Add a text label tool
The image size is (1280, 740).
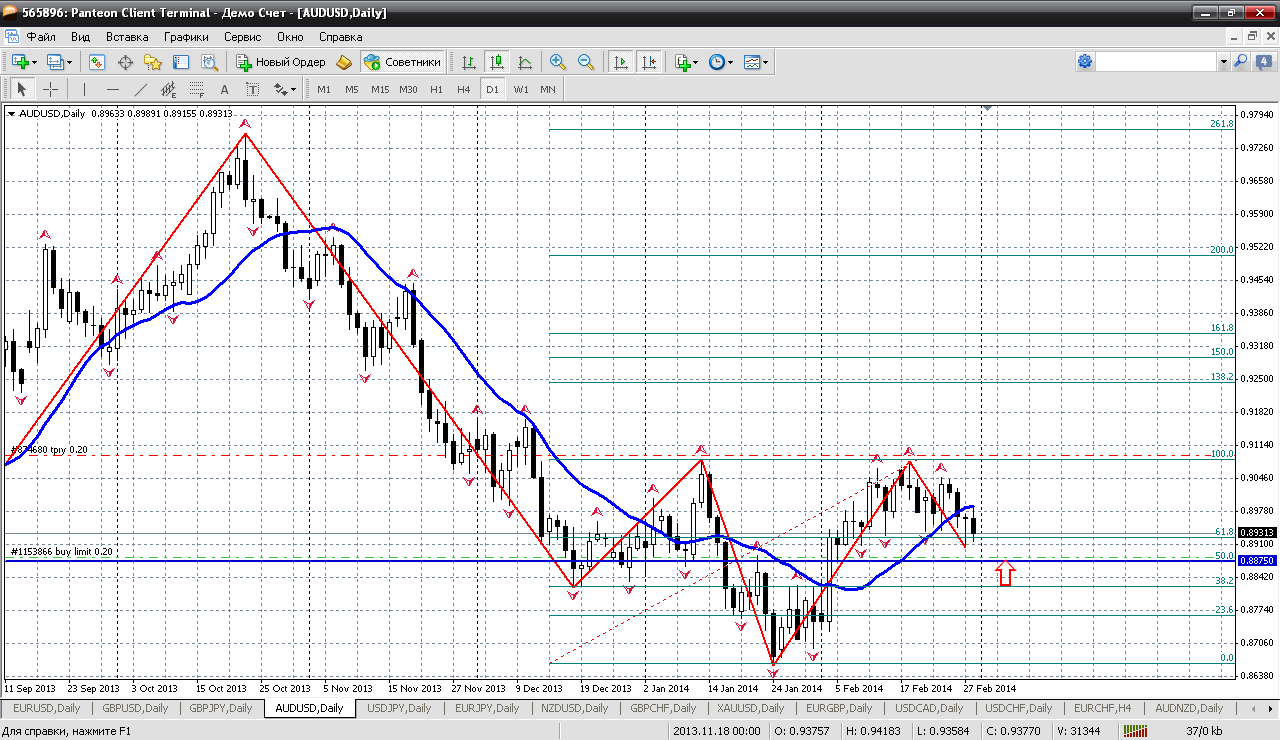(225, 89)
